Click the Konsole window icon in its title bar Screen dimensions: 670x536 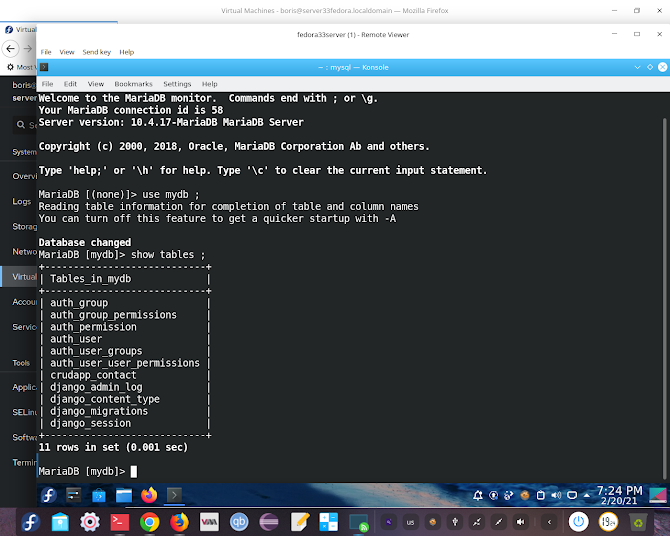[x=44, y=67]
